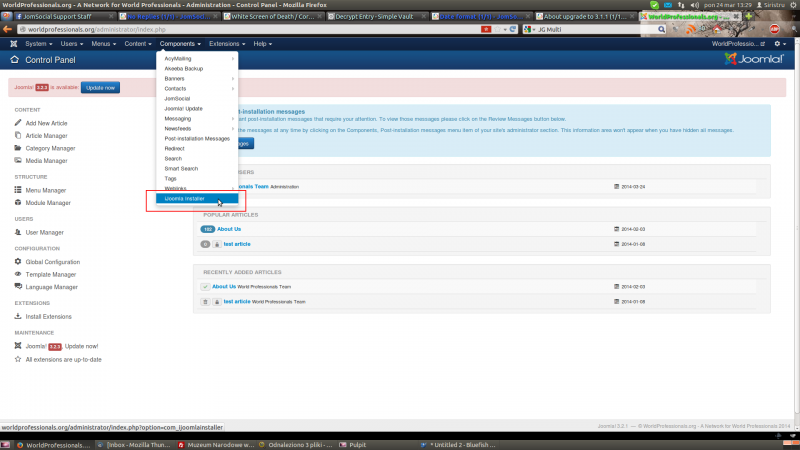
Task: Click the system tray volume icon
Action: coord(694,5)
